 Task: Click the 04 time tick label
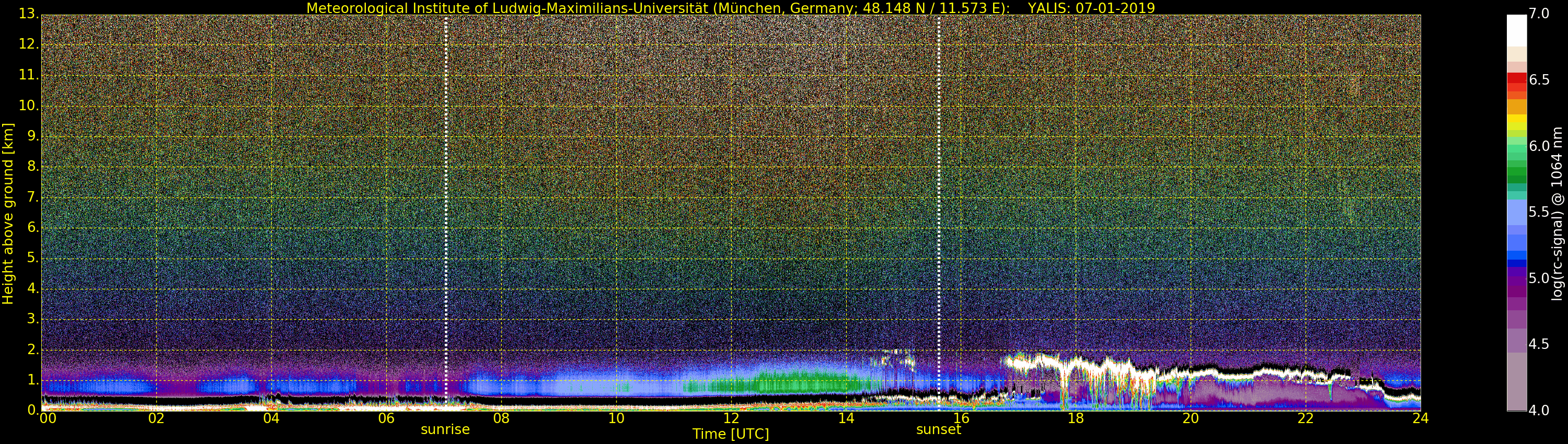point(271,418)
